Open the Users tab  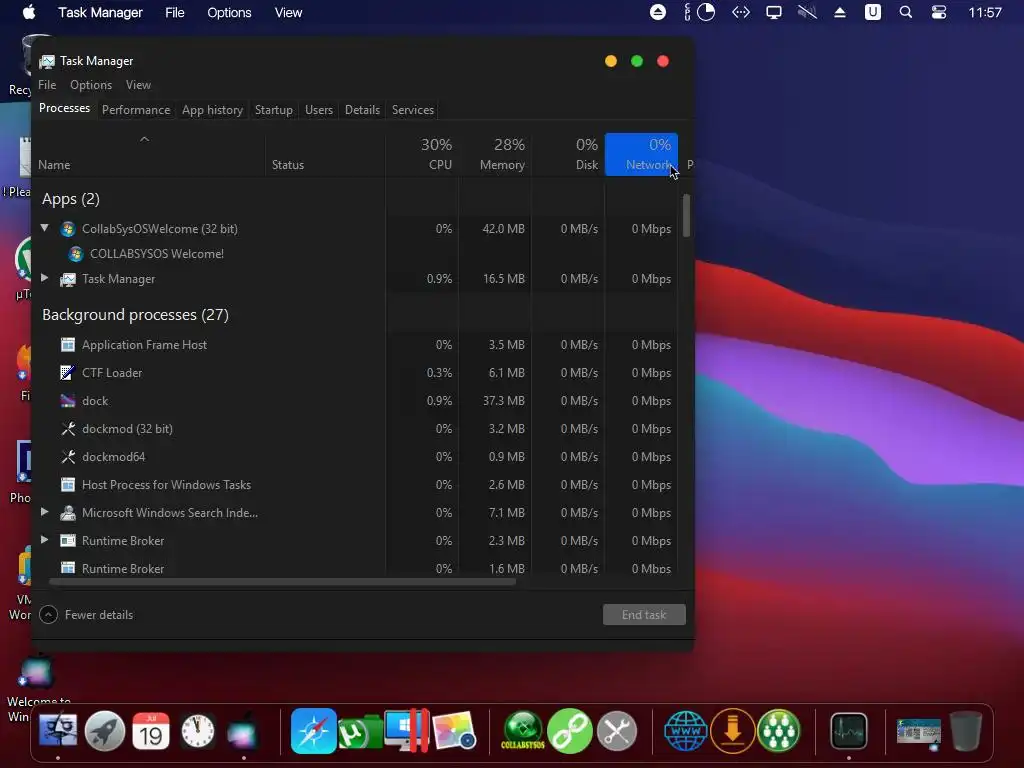pyautogui.click(x=319, y=110)
